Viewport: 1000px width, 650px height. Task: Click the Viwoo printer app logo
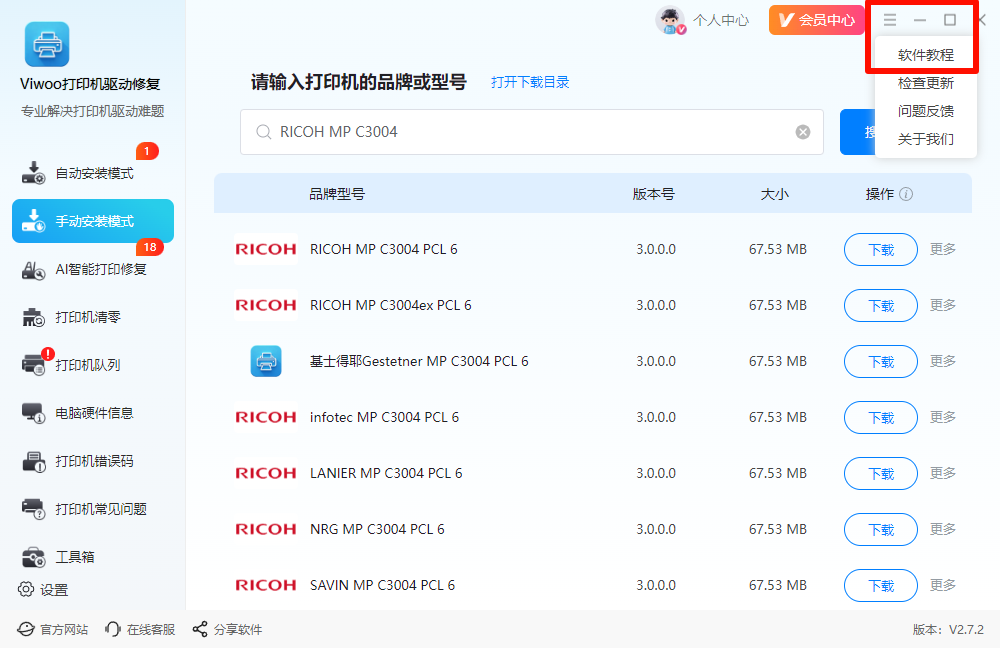[47, 45]
